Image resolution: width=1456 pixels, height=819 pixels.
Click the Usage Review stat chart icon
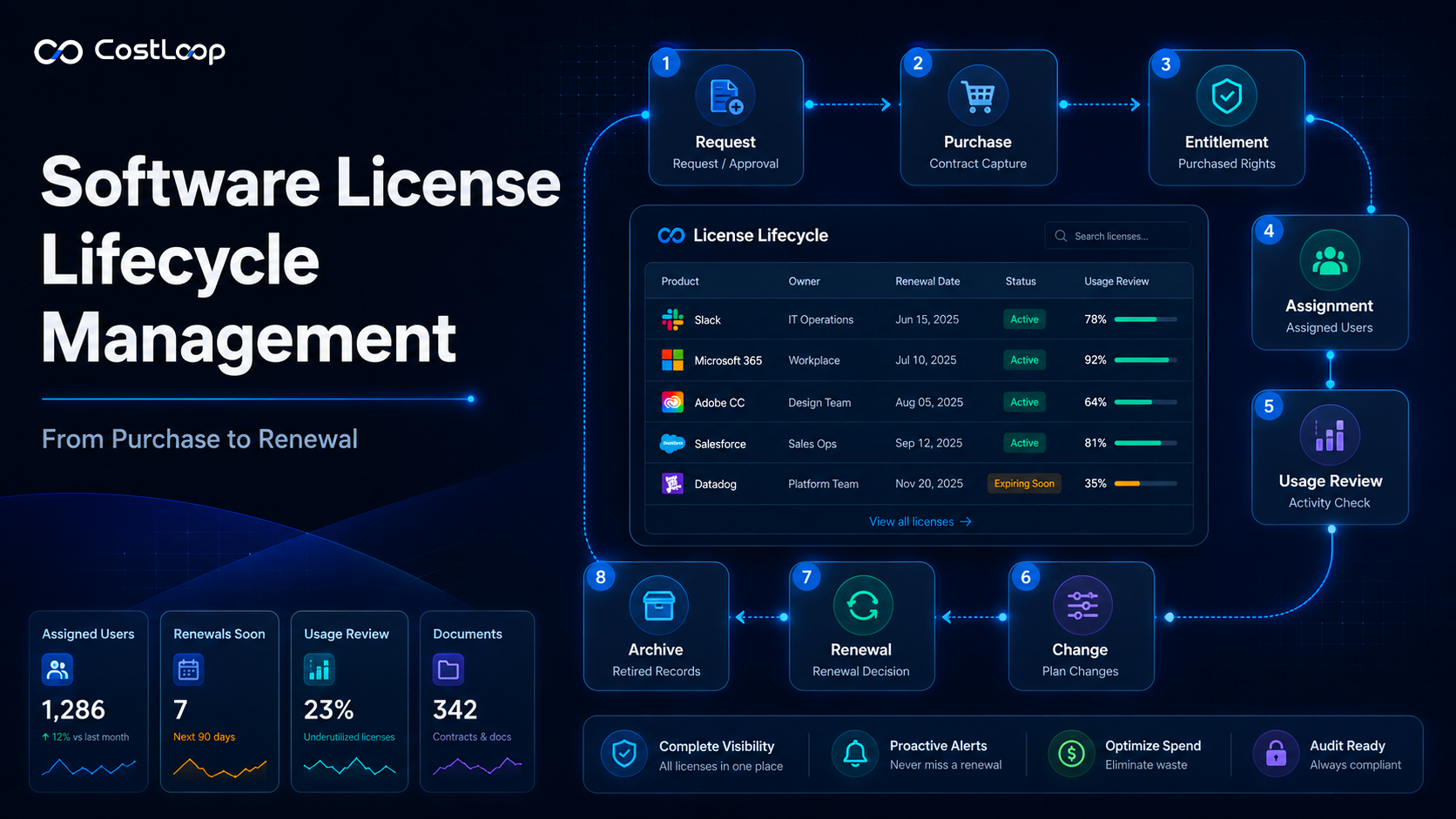coord(320,669)
